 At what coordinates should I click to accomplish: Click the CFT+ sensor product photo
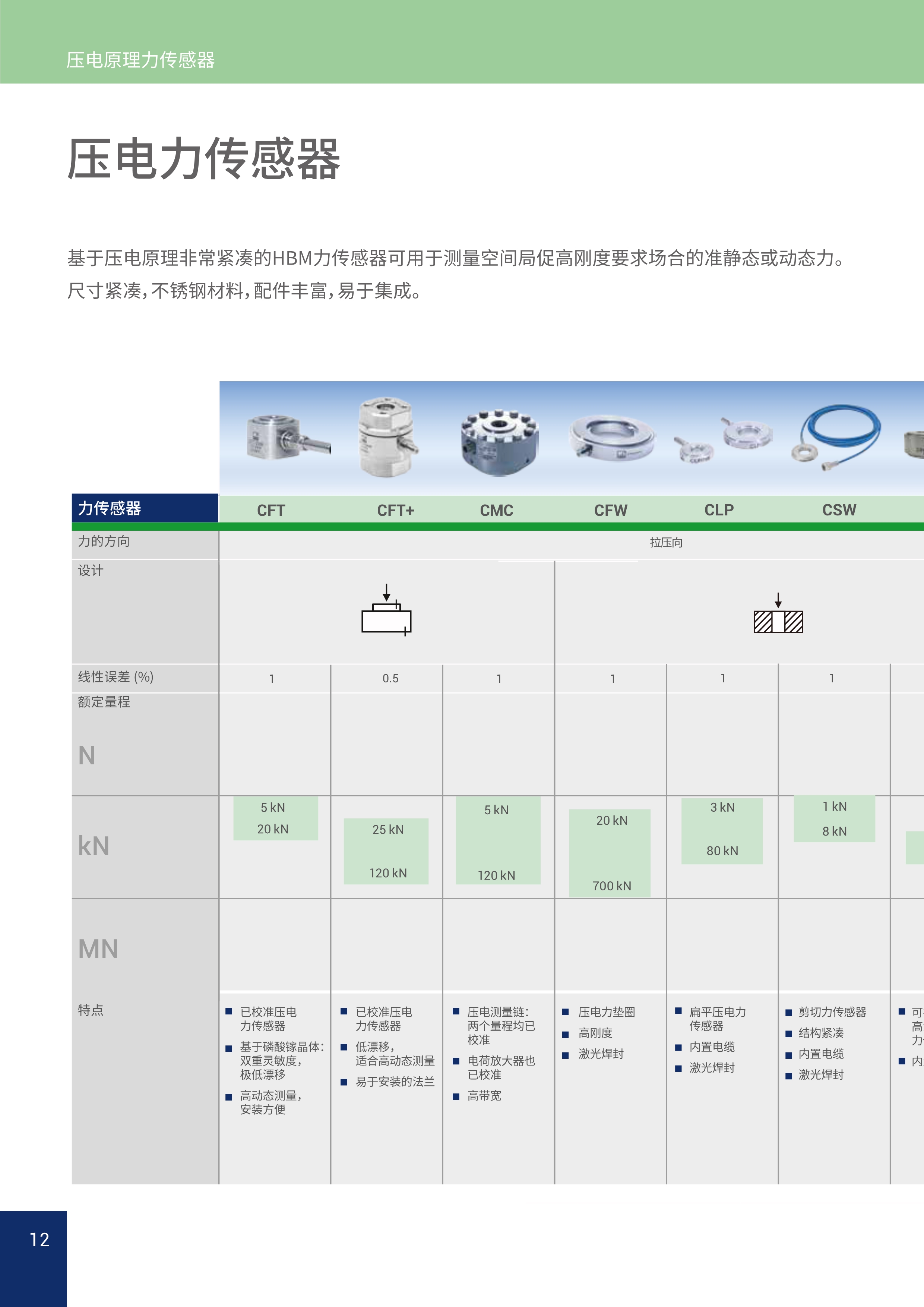click(x=388, y=437)
